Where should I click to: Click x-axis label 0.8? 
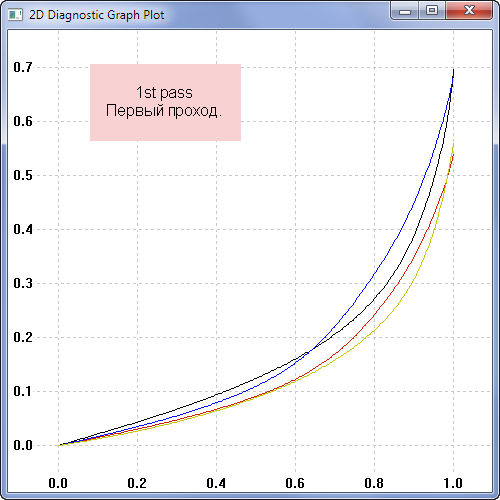(374, 483)
